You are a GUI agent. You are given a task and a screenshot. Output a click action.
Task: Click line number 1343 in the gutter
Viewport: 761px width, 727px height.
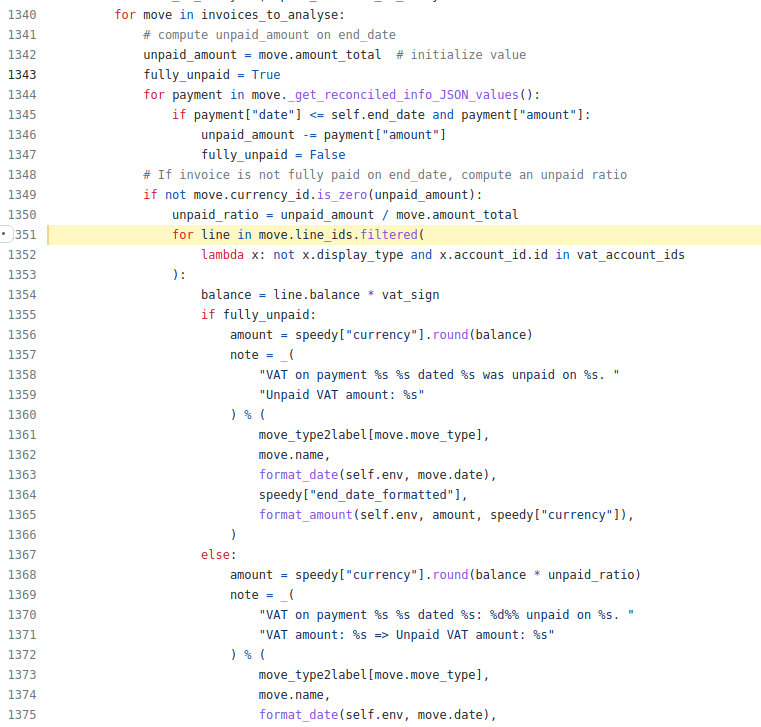point(22,75)
